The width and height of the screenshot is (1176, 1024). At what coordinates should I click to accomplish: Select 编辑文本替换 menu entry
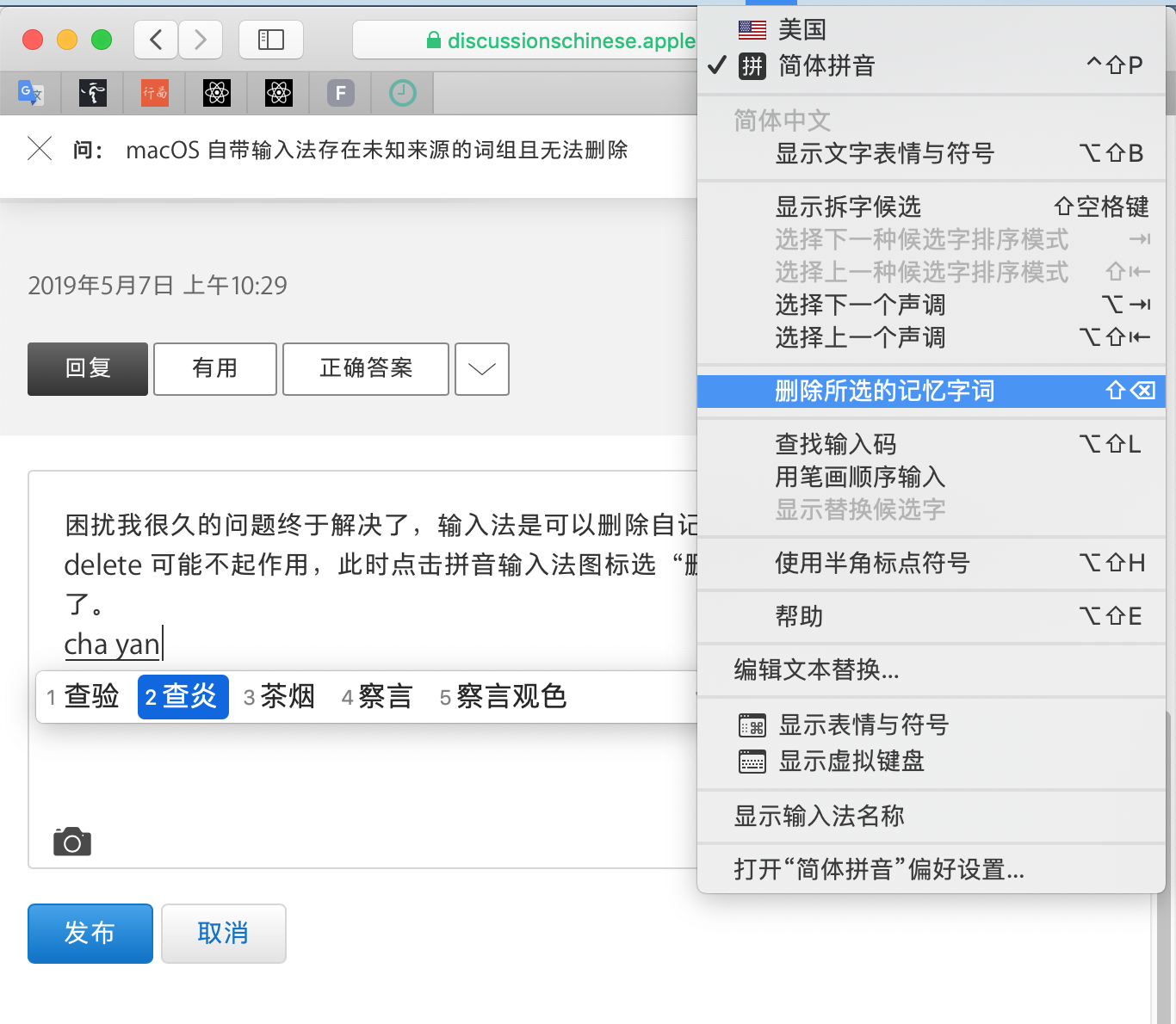click(816, 669)
